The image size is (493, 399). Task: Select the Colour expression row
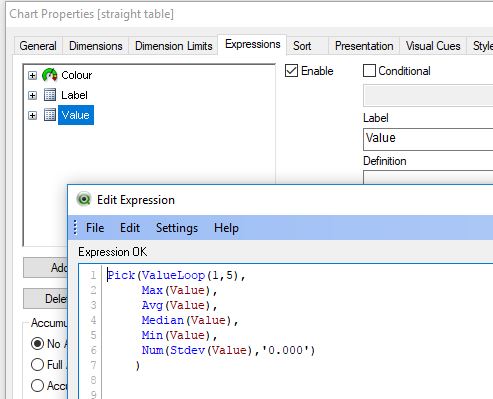(76, 75)
